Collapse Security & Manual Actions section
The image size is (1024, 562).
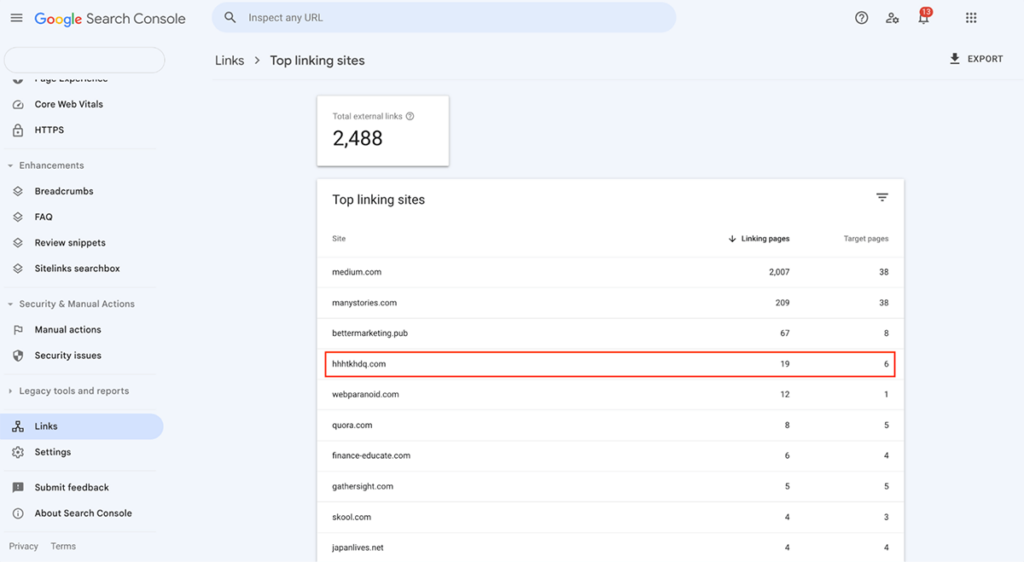10,304
